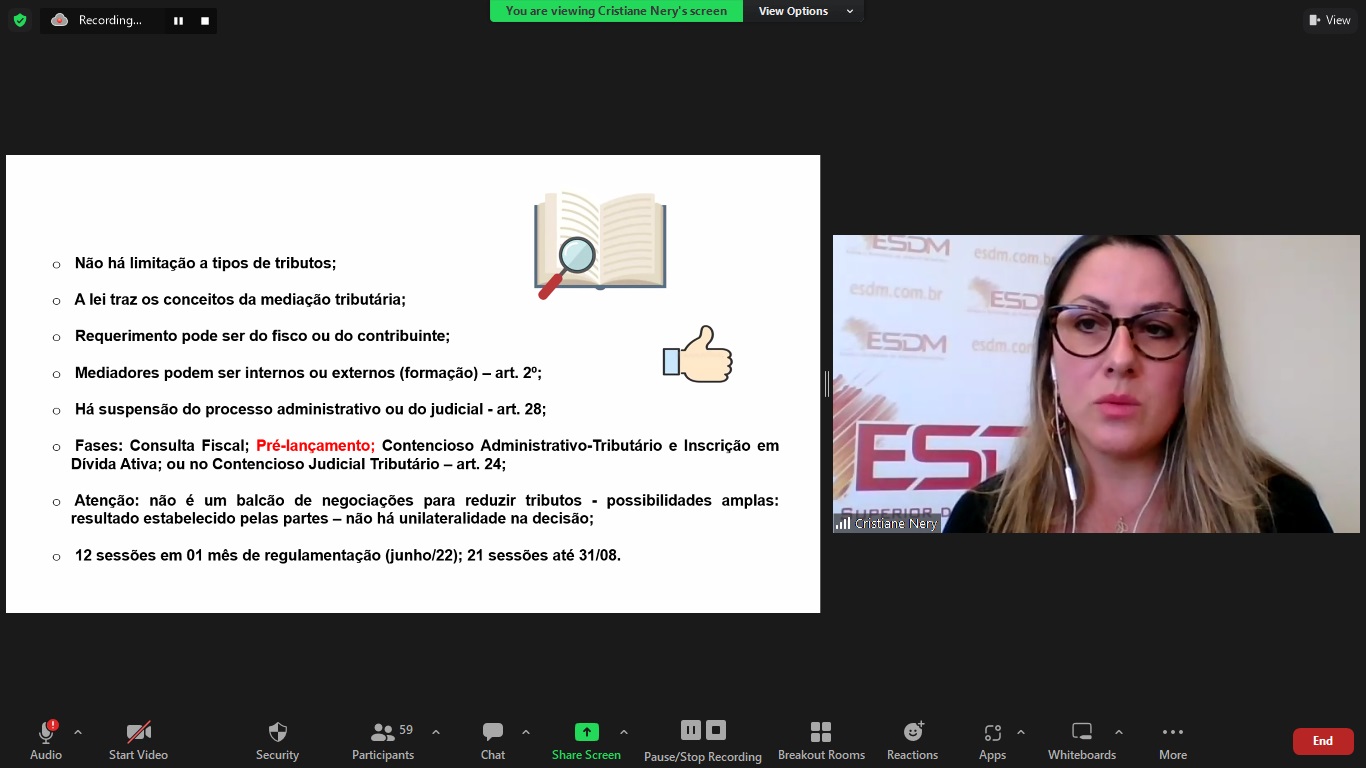Image resolution: width=1366 pixels, height=768 pixels.
Task: Expand the Share Screen options arrow
Action: point(624,732)
